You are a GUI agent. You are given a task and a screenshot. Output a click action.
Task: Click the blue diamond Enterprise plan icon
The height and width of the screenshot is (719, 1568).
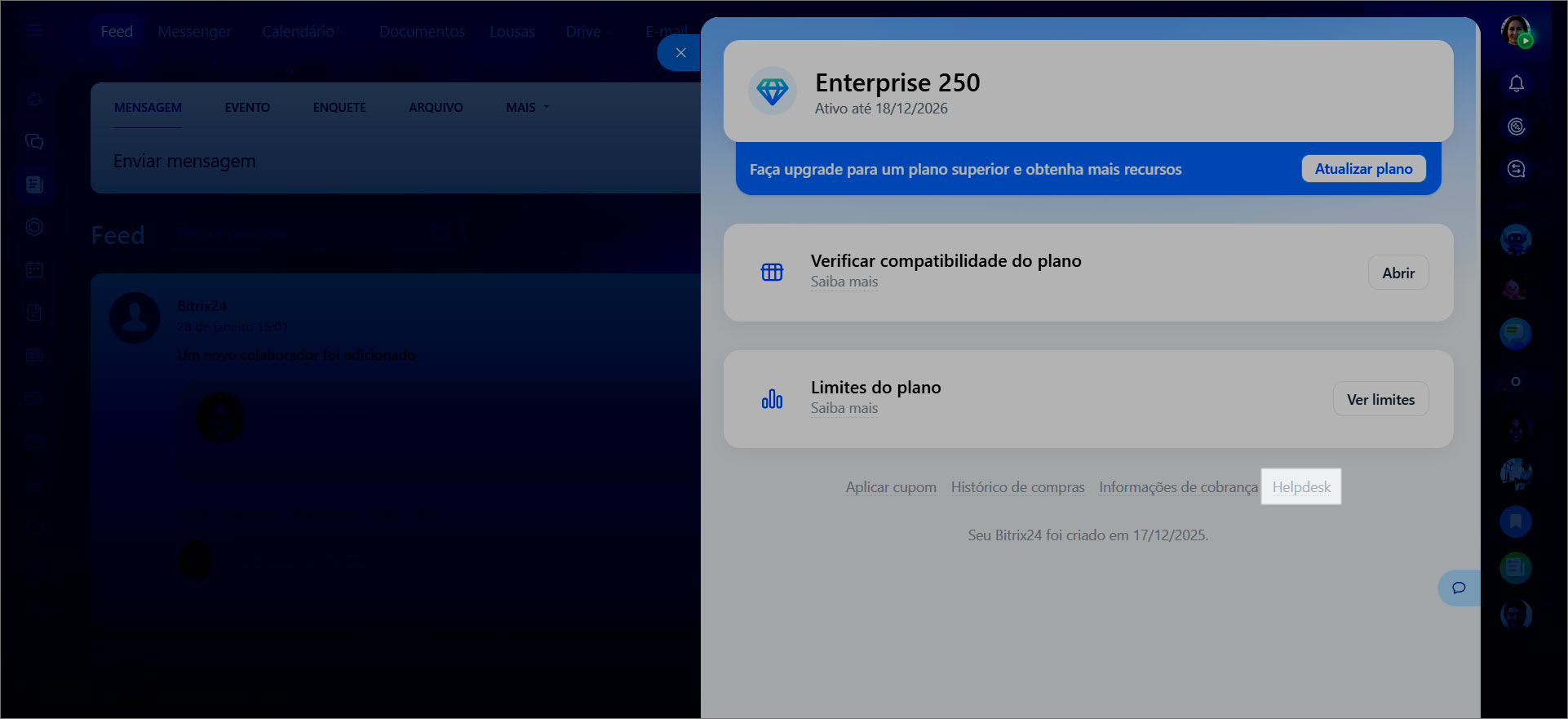pos(772,91)
